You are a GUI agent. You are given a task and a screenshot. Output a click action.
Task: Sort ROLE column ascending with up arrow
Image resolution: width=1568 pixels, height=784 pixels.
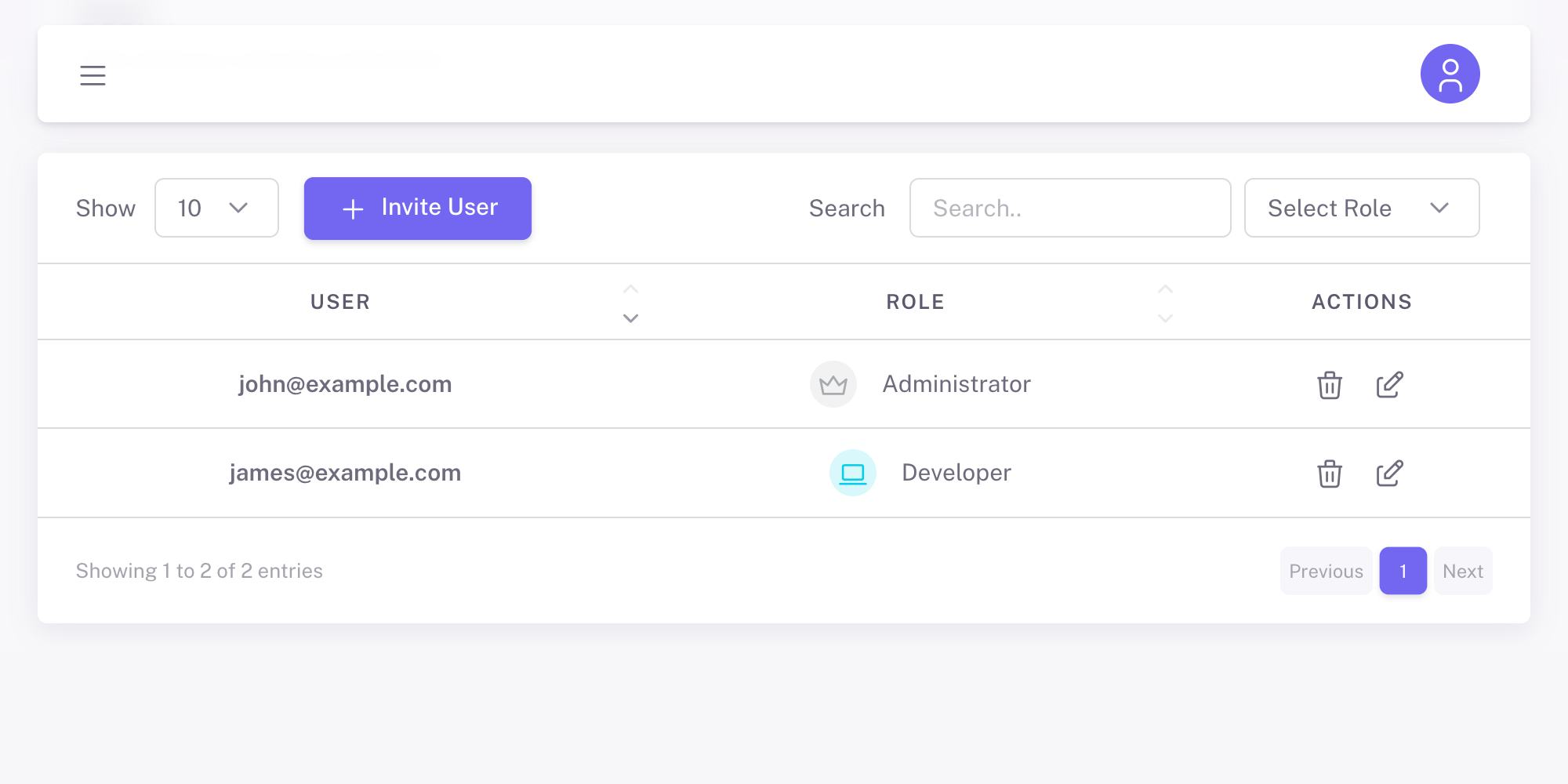(1165, 288)
